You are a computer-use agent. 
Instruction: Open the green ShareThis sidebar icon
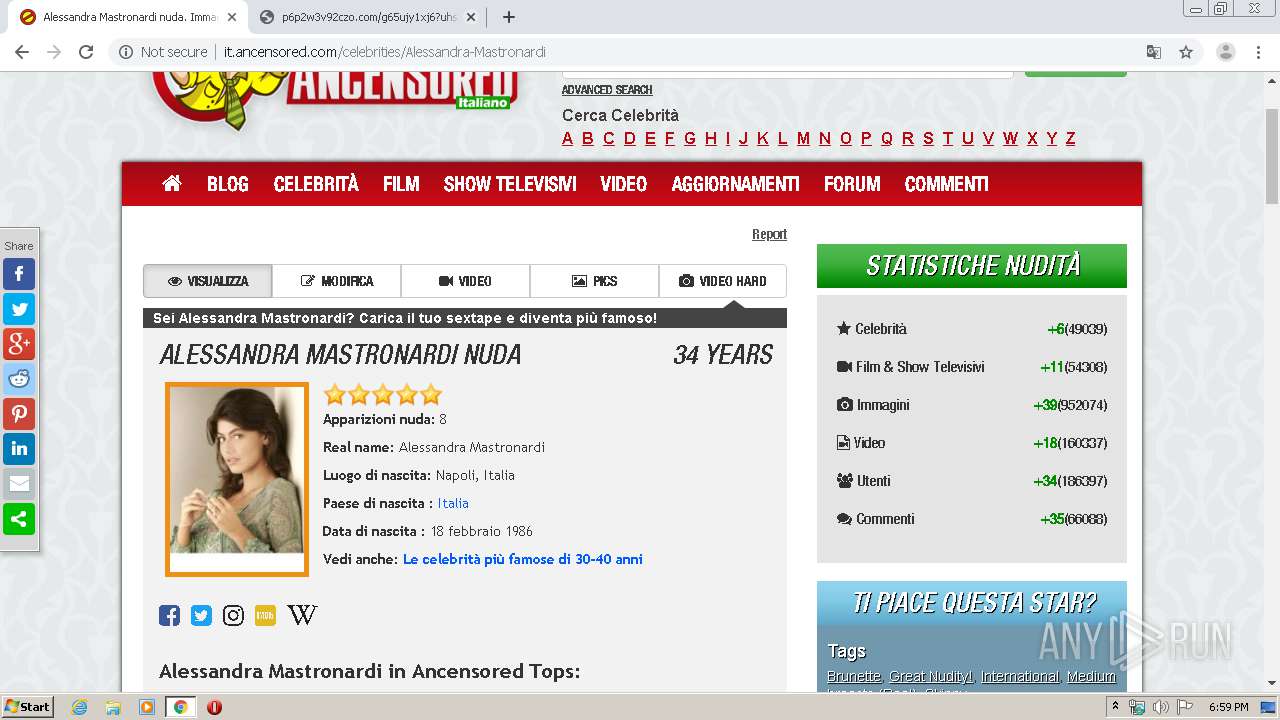pyautogui.click(x=19, y=519)
